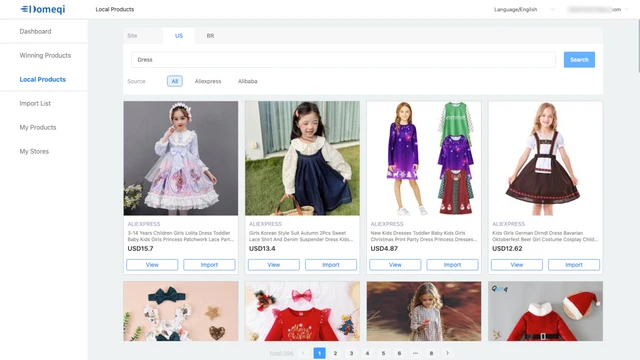Go to next pagination page arrow
The height and width of the screenshot is (360, 640).
pos(447,353)
